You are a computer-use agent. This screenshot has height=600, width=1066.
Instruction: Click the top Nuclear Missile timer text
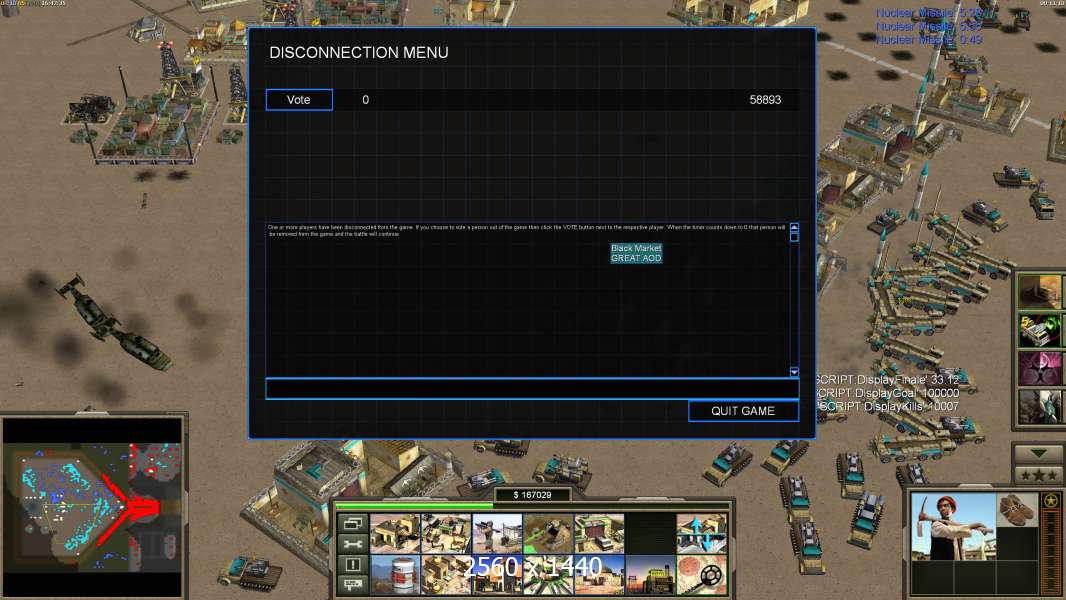pos(929,12)
